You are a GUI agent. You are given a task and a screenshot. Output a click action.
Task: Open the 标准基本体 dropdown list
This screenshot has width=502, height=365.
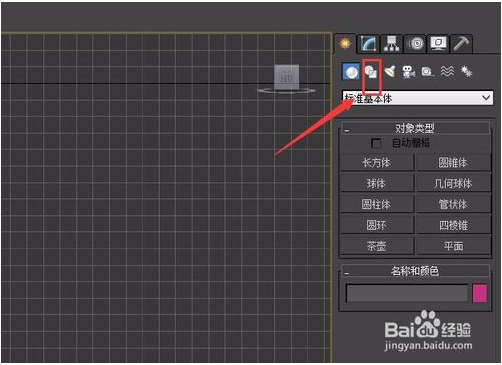417,98
